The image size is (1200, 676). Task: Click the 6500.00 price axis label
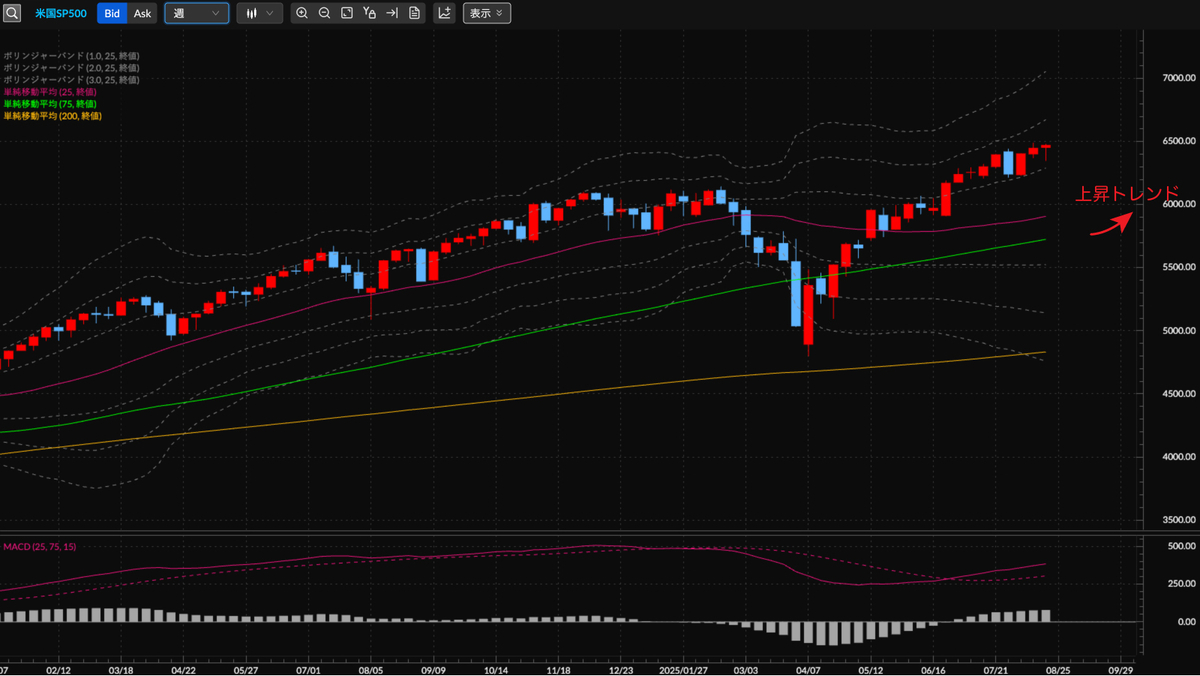(x=1179, y=141)
